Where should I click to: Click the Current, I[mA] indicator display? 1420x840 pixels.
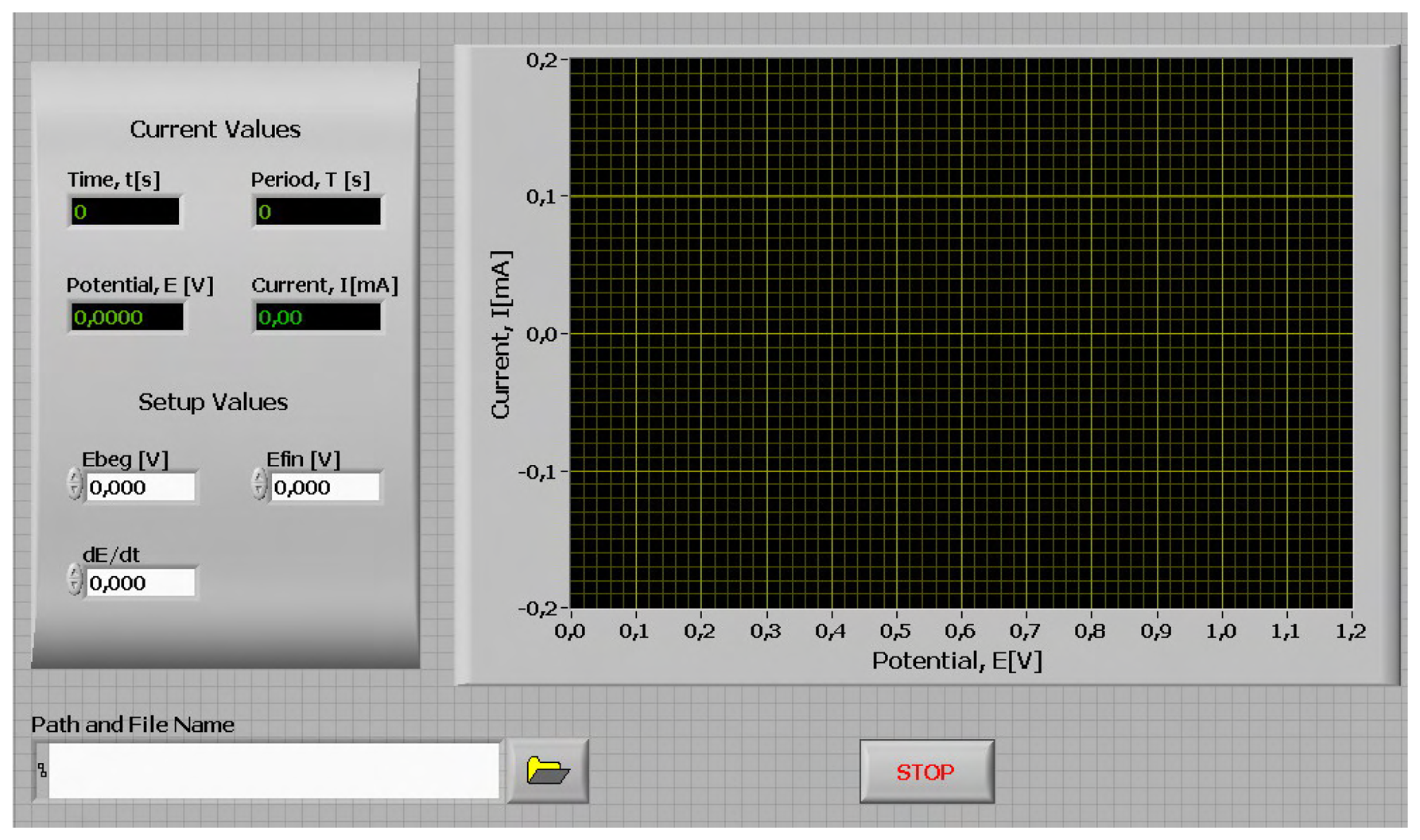tap(318, 315)
